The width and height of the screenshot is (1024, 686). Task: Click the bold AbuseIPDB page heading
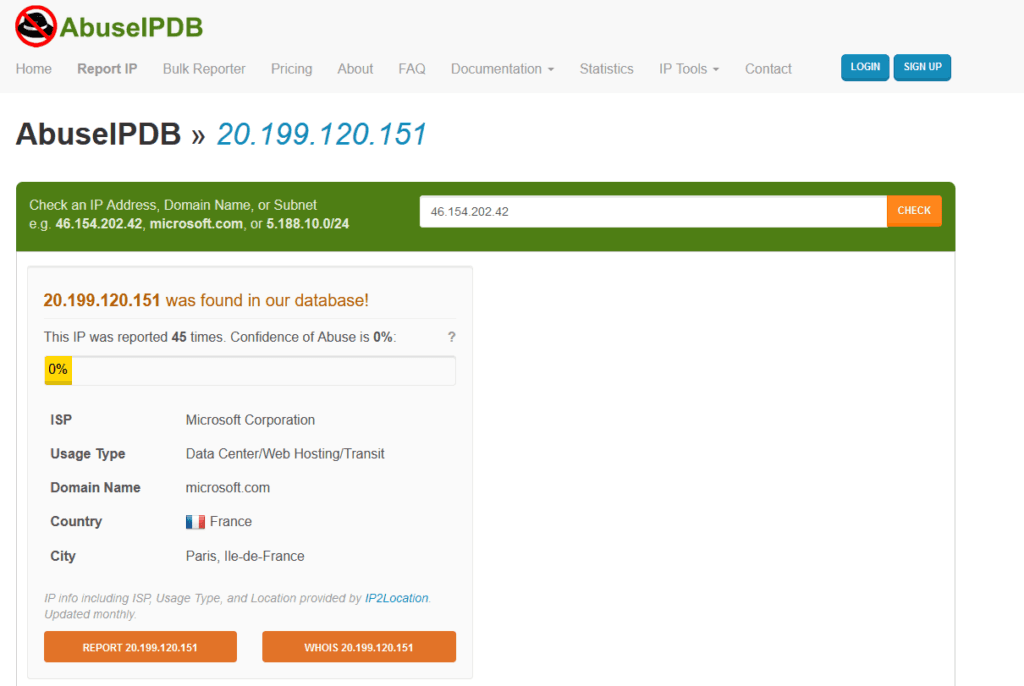pyautogui.click(x=98, y=134)
